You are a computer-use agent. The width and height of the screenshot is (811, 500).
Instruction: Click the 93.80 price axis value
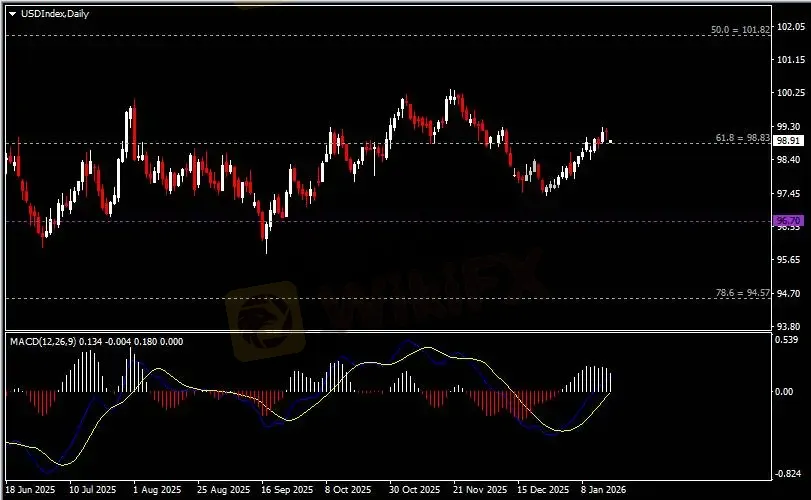[x=788, y=326]
